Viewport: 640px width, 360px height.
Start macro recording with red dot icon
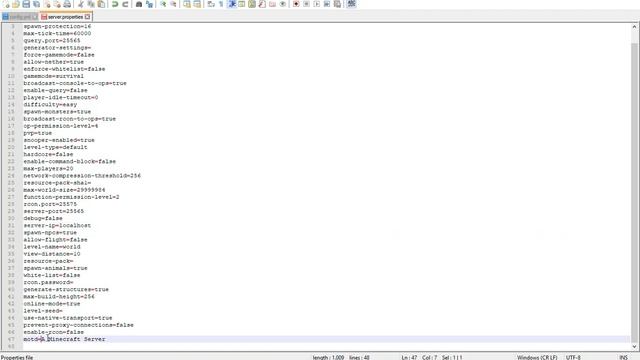[x=296, y=4]
